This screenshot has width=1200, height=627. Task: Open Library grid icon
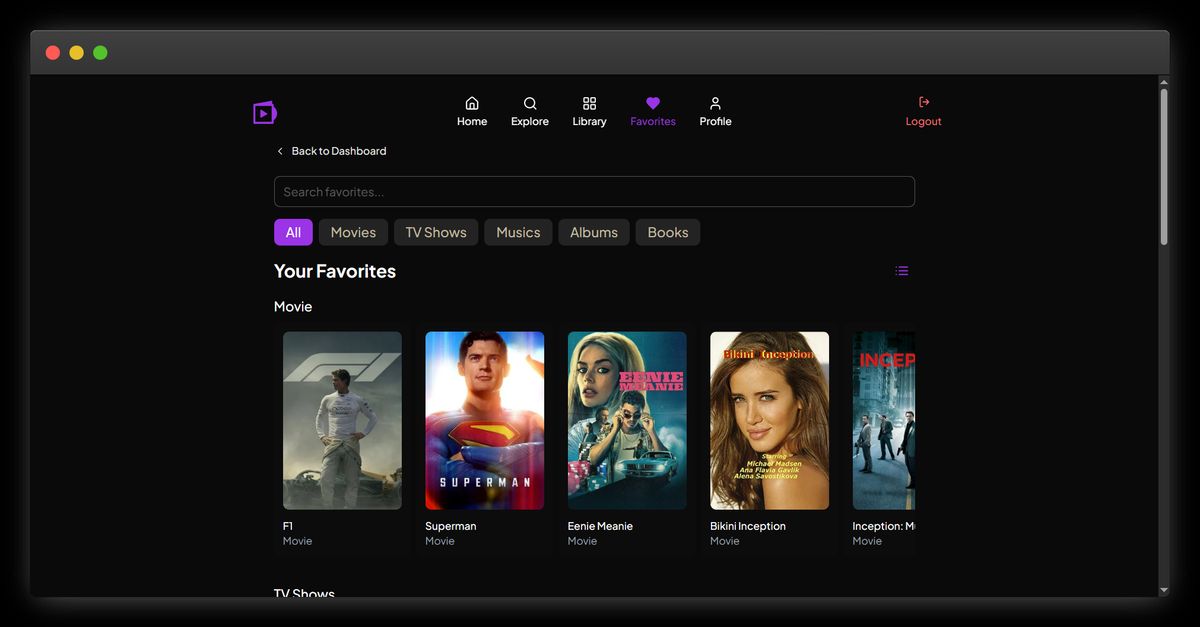tap(589, 103)
